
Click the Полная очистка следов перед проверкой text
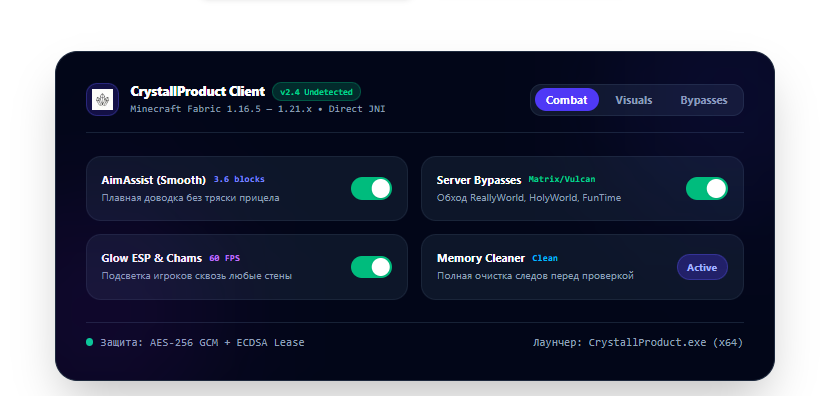(536, 276)
